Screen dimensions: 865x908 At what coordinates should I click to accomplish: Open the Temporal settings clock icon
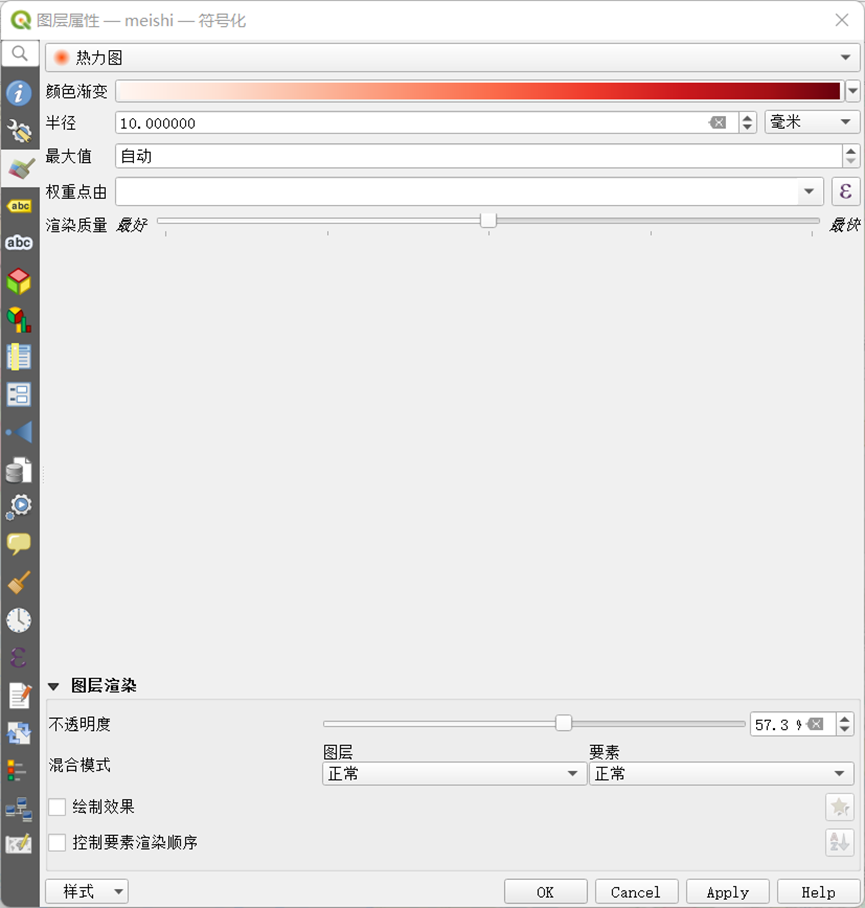pyautogui.click(x=20, y=619)
